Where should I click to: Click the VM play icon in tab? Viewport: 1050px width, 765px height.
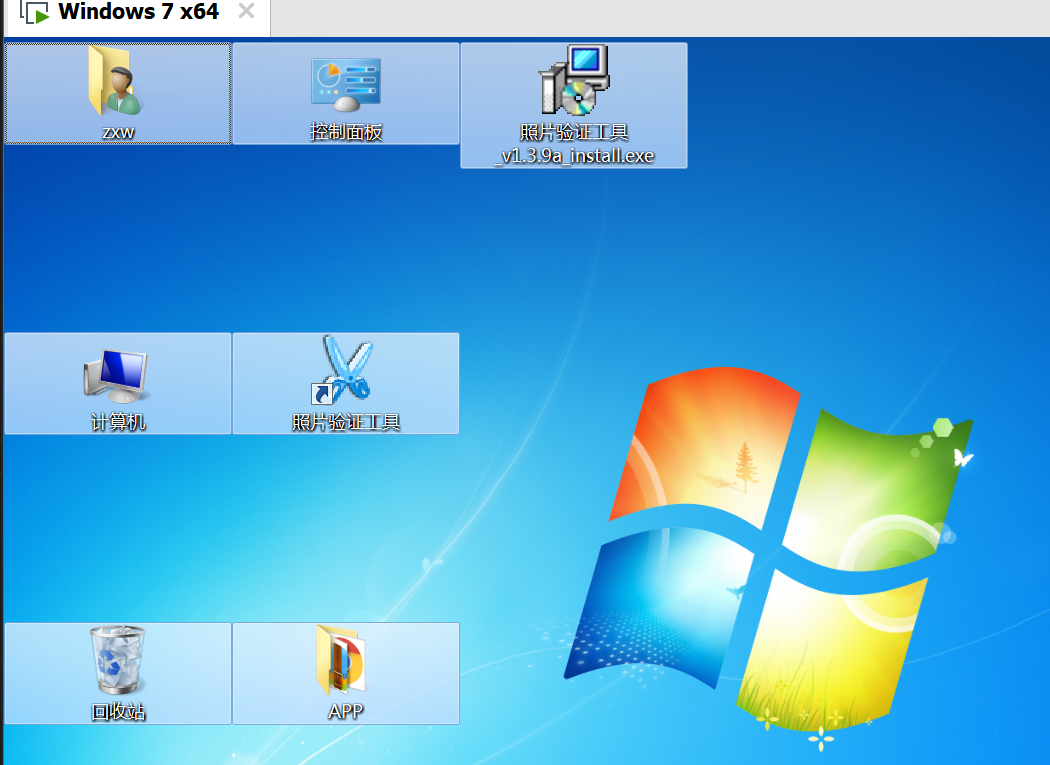37,14
